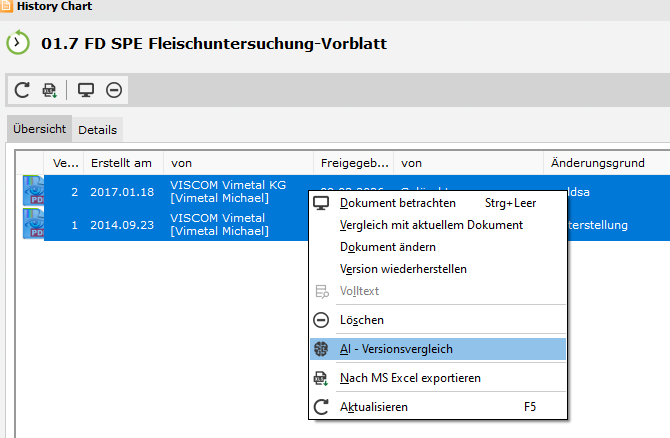Screen dimensions: 670x438
Task: Click the delete circle-minus toolbar icon
Action: 114,90
